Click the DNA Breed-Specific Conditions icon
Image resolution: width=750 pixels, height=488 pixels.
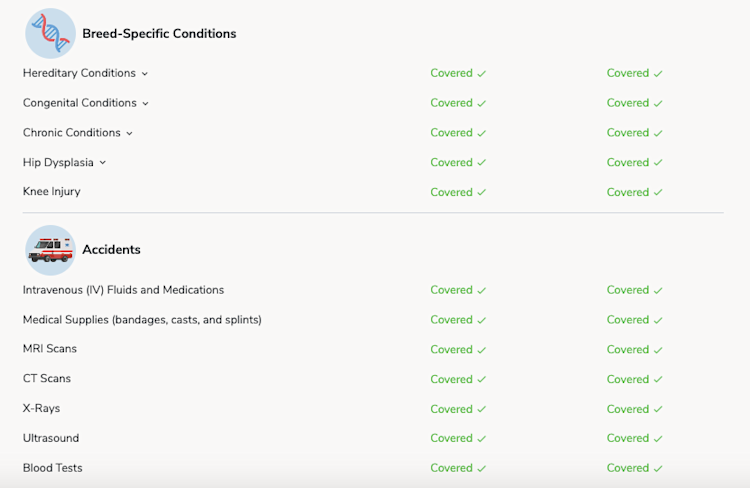click(50, 34)
